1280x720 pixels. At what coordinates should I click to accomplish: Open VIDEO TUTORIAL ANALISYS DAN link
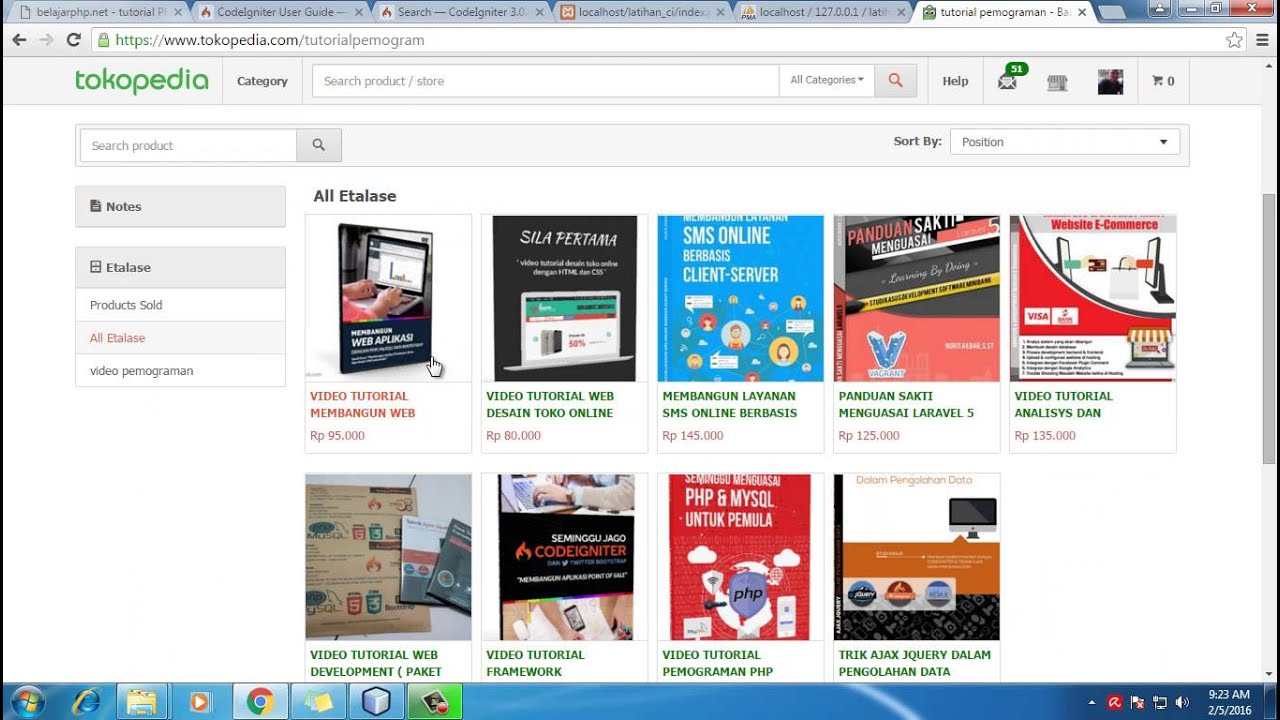(x=1063, y=404)
